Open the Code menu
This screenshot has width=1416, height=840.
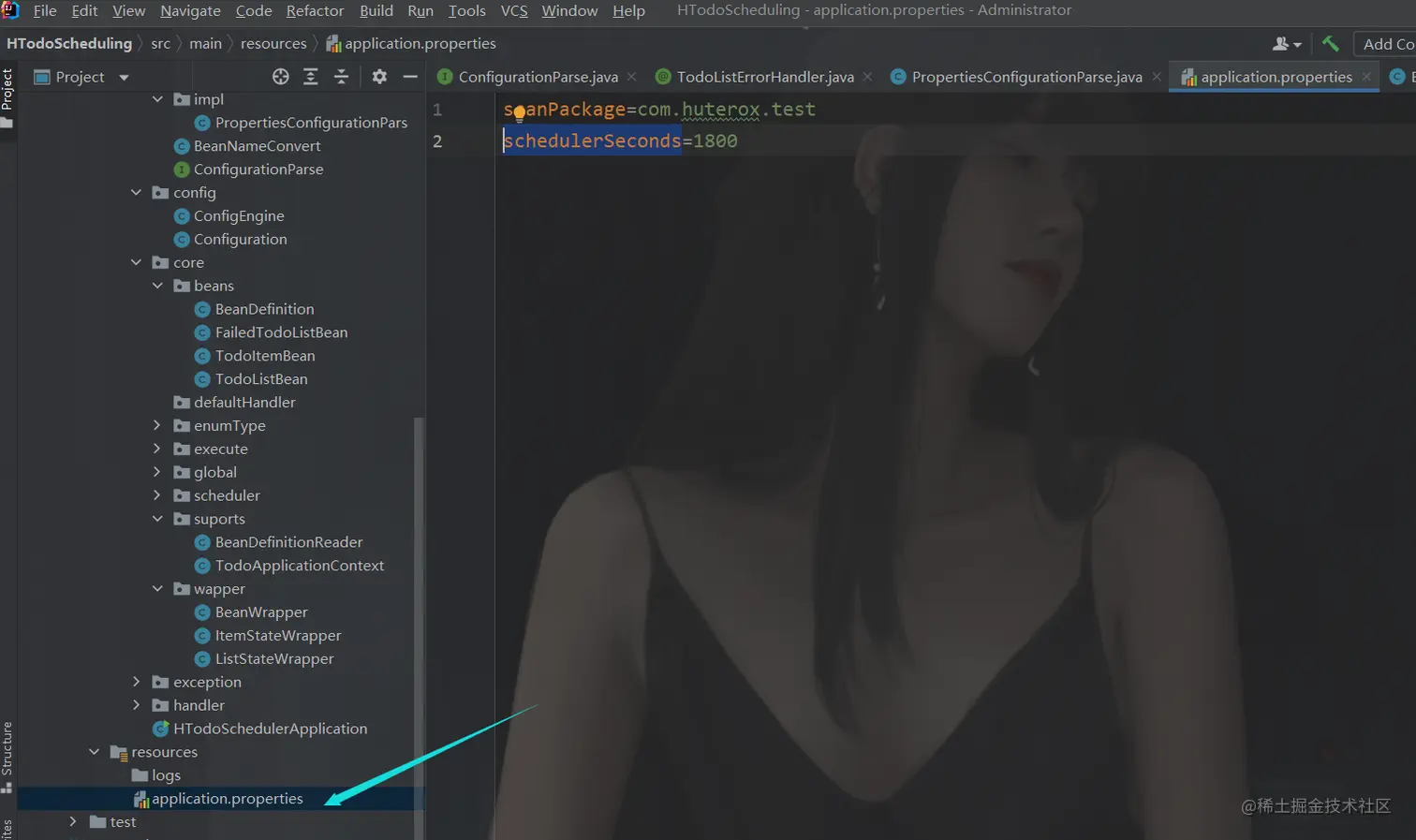(x=254, y=11)
